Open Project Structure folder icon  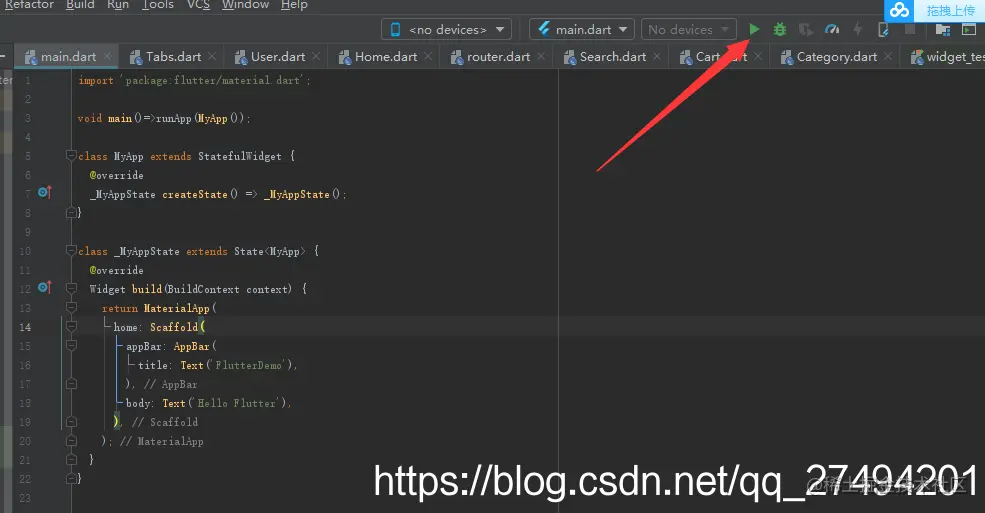coord(943,30)
